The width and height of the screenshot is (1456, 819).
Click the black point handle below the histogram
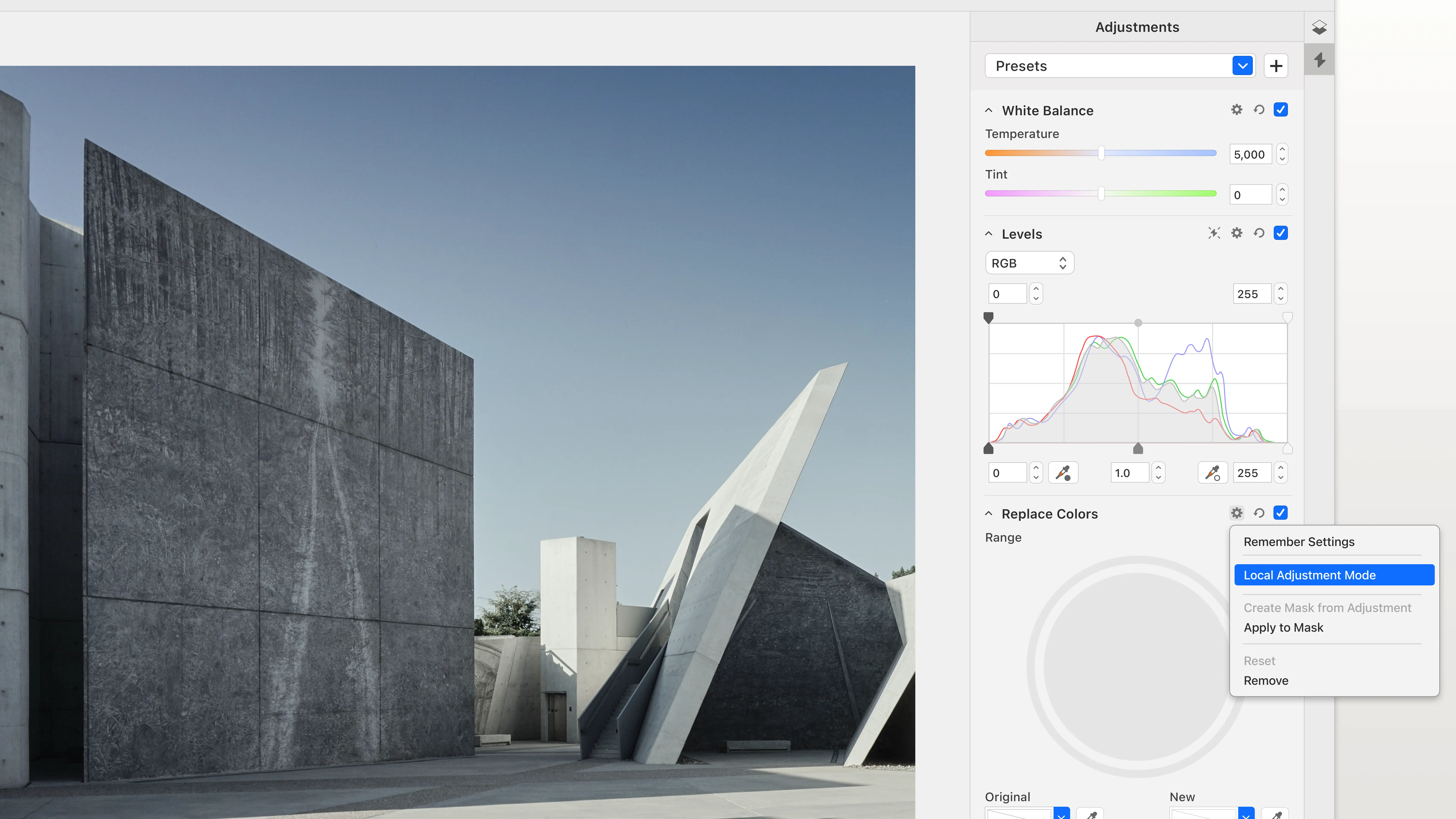tap(988, 449)
